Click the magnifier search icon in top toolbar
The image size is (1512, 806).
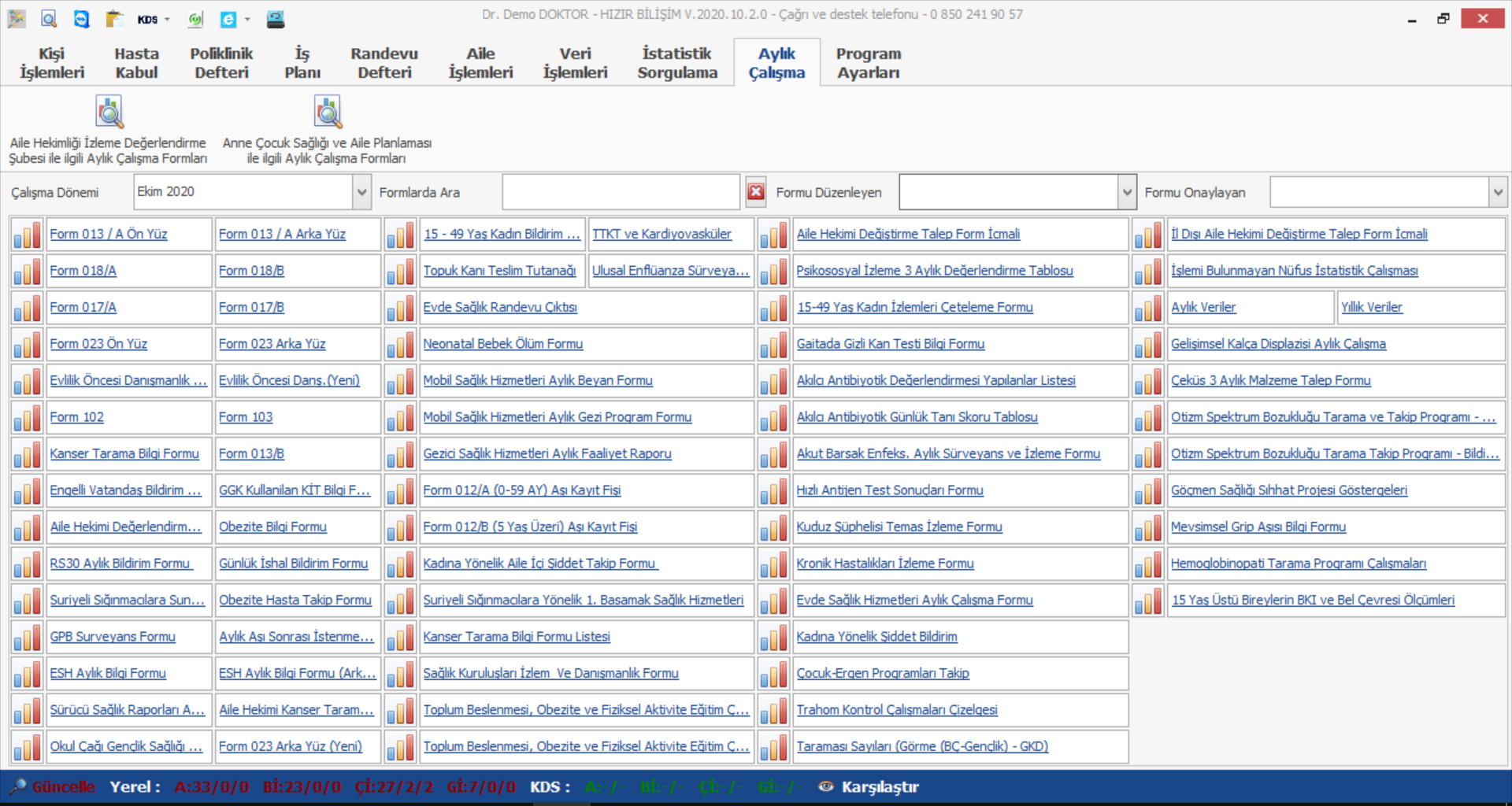49,19
